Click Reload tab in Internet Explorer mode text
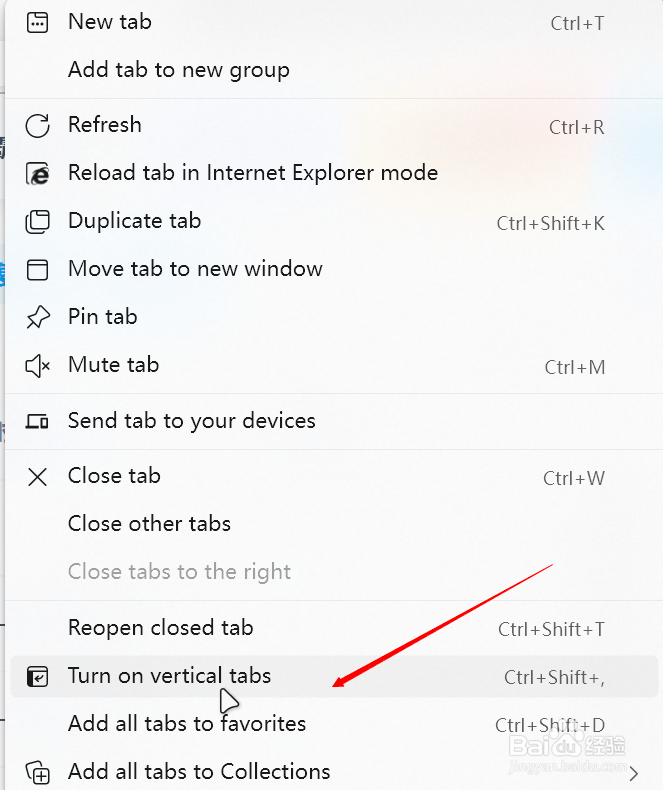This screenshot has height=790, width=663. tap(253, 173)
